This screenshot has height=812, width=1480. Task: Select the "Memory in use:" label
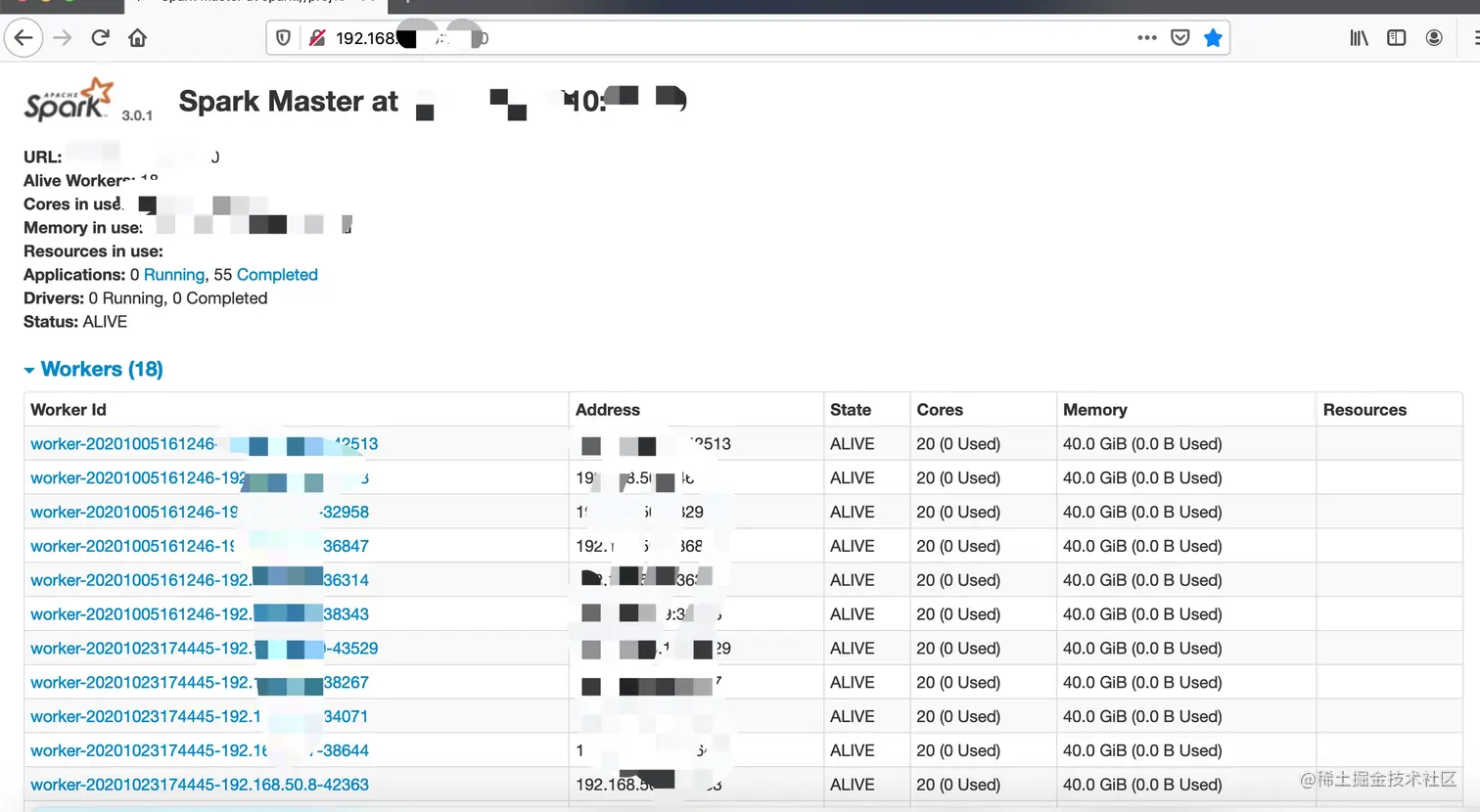click(83, 228)
